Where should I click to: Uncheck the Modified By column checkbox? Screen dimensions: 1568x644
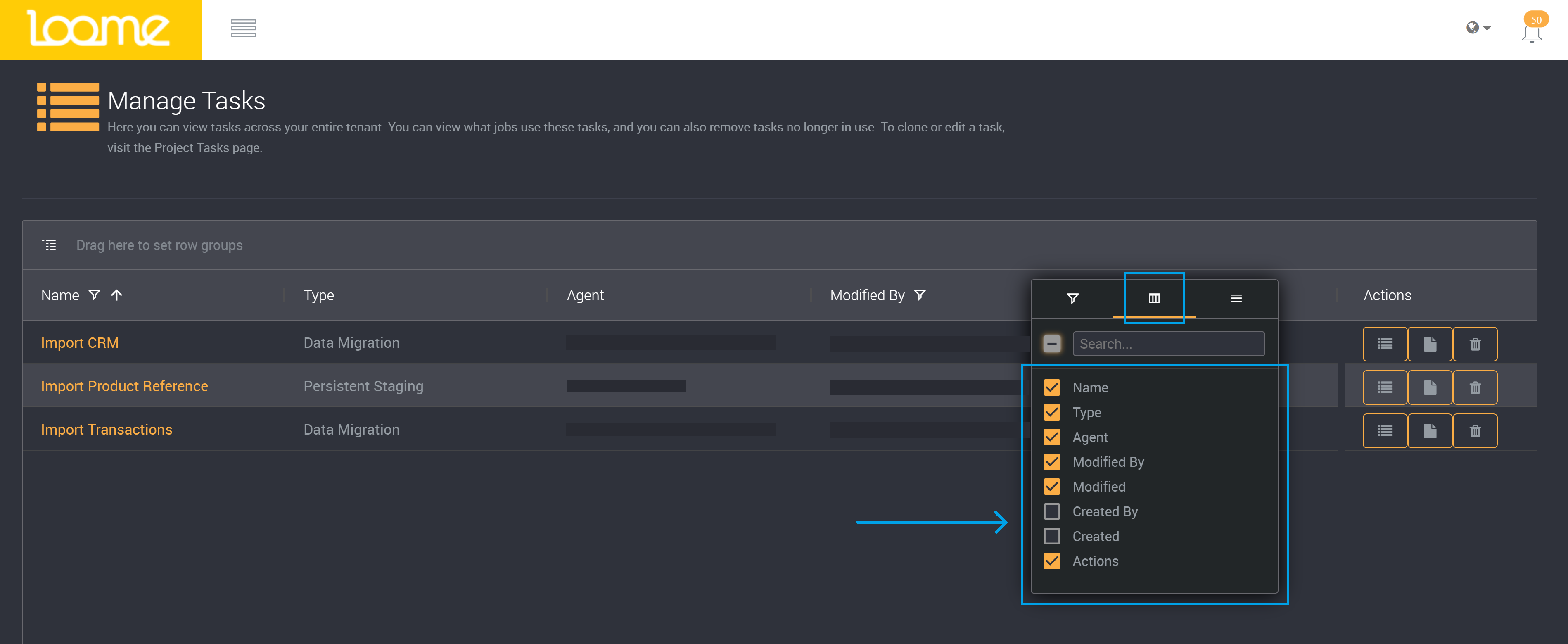point(1051,462)
